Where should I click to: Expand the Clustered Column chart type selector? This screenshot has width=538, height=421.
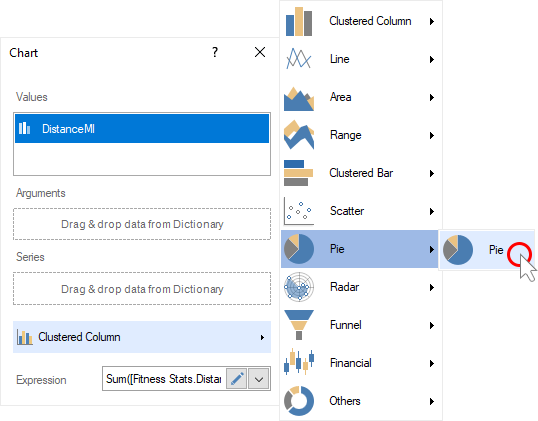pos(142,337)
